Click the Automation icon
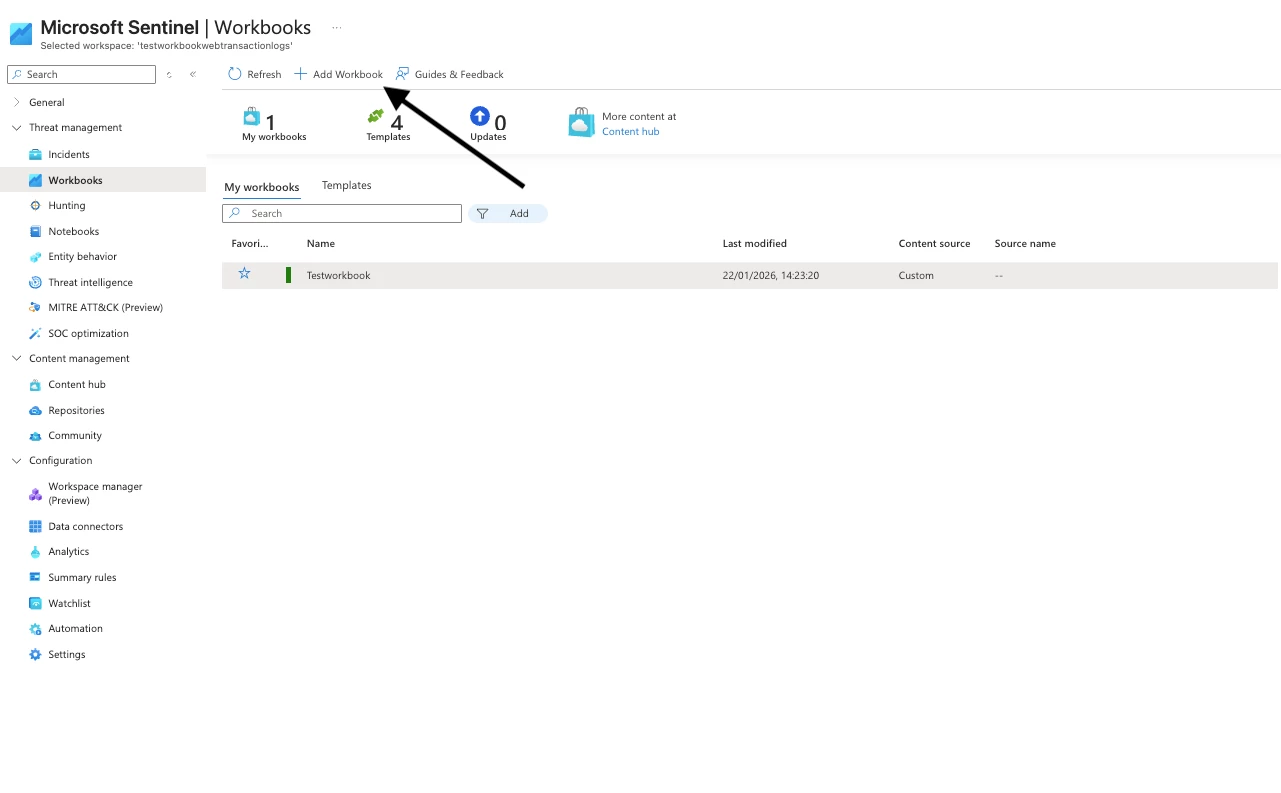The height and width of the screenshot is (793, 1281). click(35, 629)
